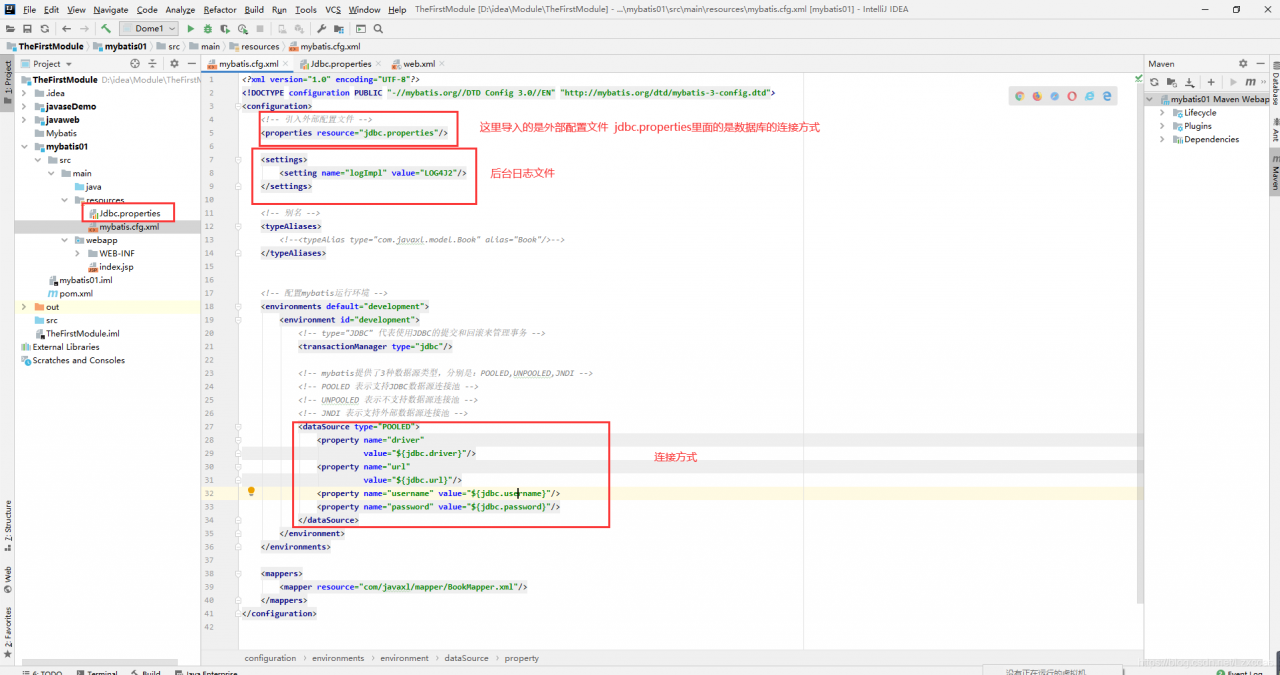Reimport all Maven projects using the refresh icon
1280x675 pixels.
(x=1154, y=82)
